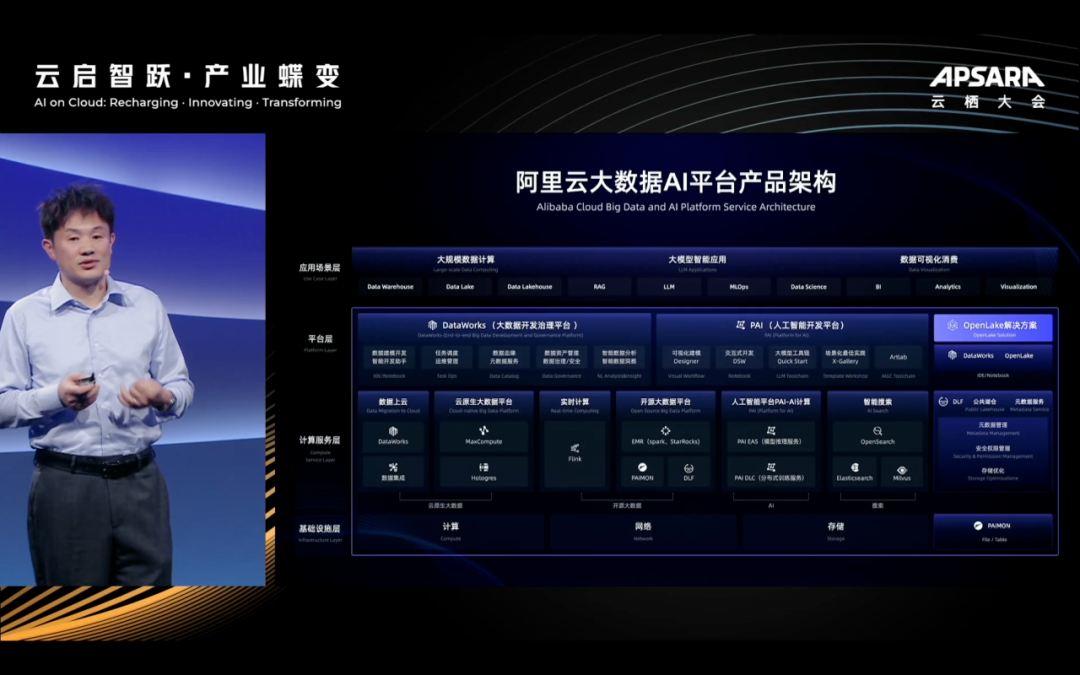This screenshot has width=1080, height=675.
Task: Click the PAIMON icon in the File / Table box
Action: pyautogui.click(x=977, y=526)
